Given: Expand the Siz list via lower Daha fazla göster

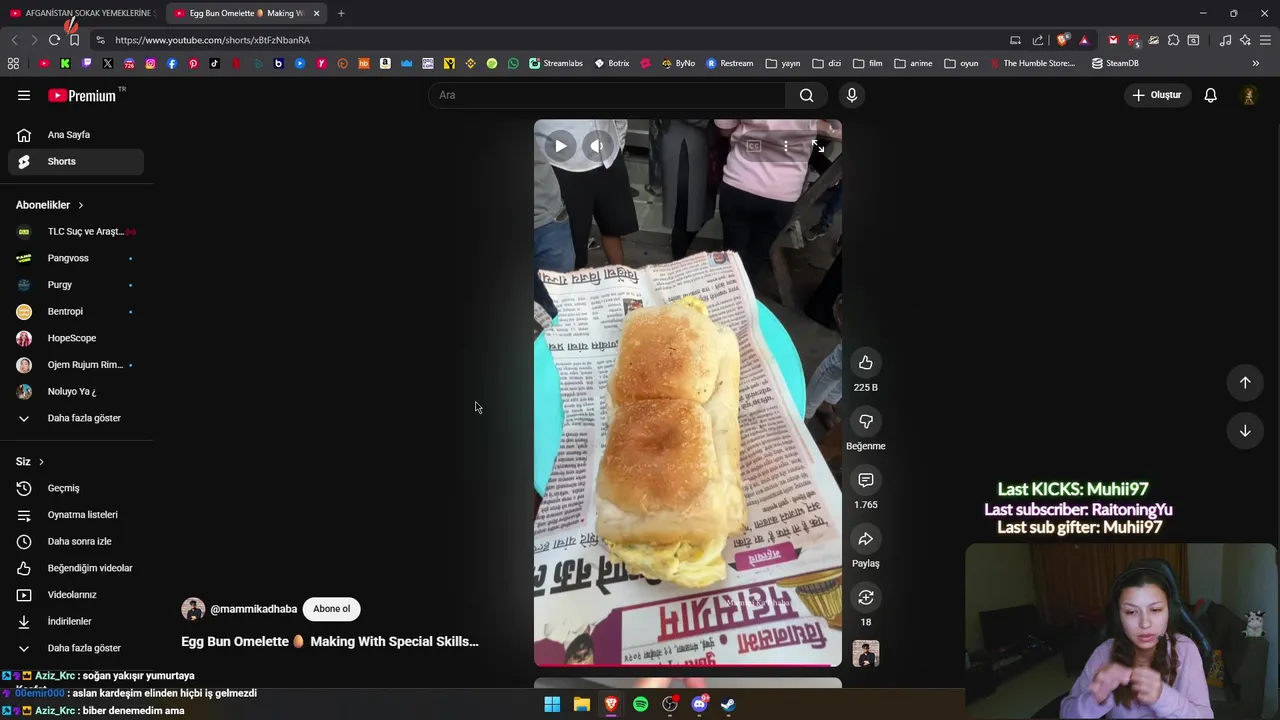Looking at the screenshot, I should point(76,648).
